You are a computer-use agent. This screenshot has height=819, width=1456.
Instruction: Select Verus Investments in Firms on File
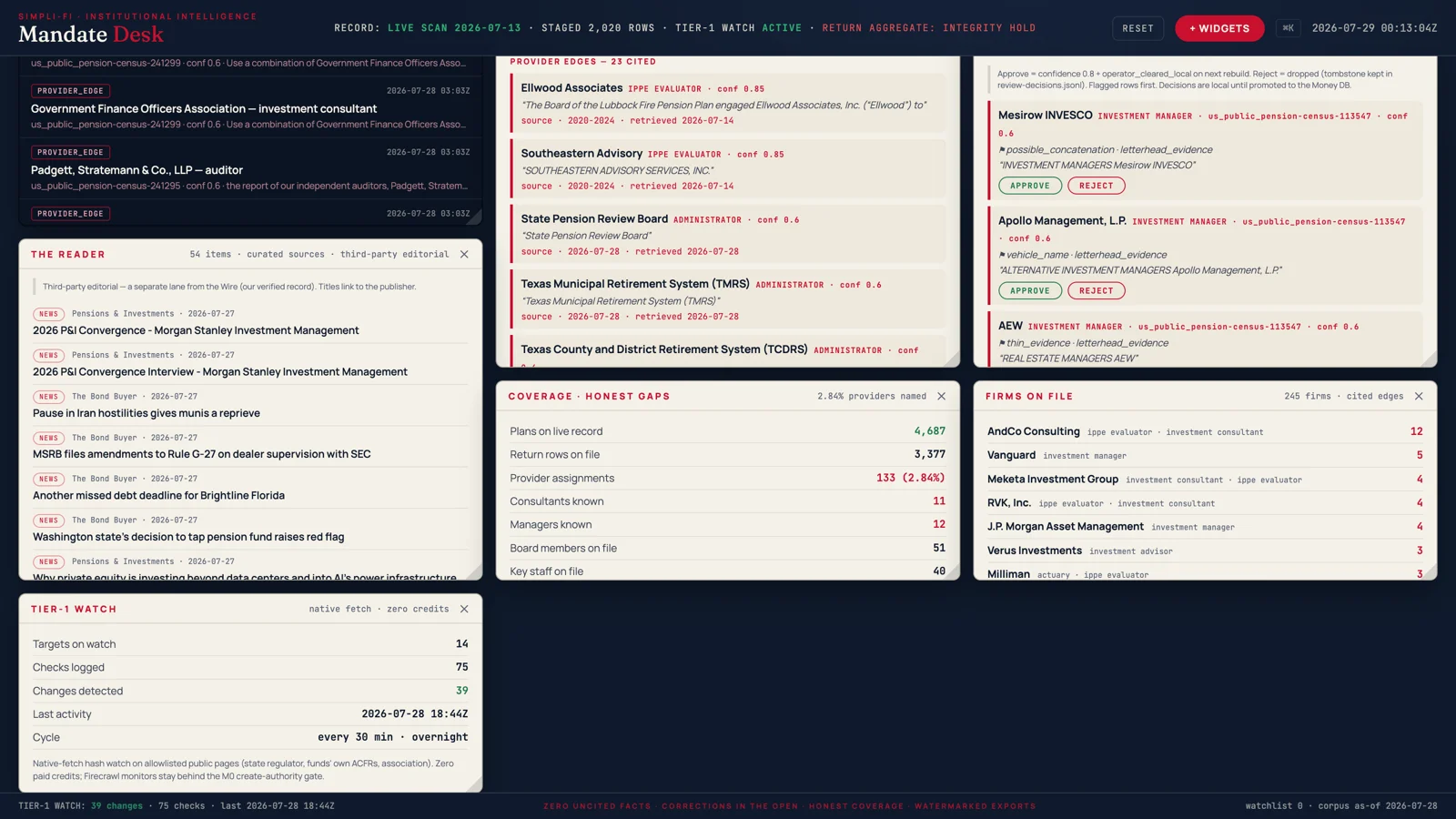point(1205,551)
